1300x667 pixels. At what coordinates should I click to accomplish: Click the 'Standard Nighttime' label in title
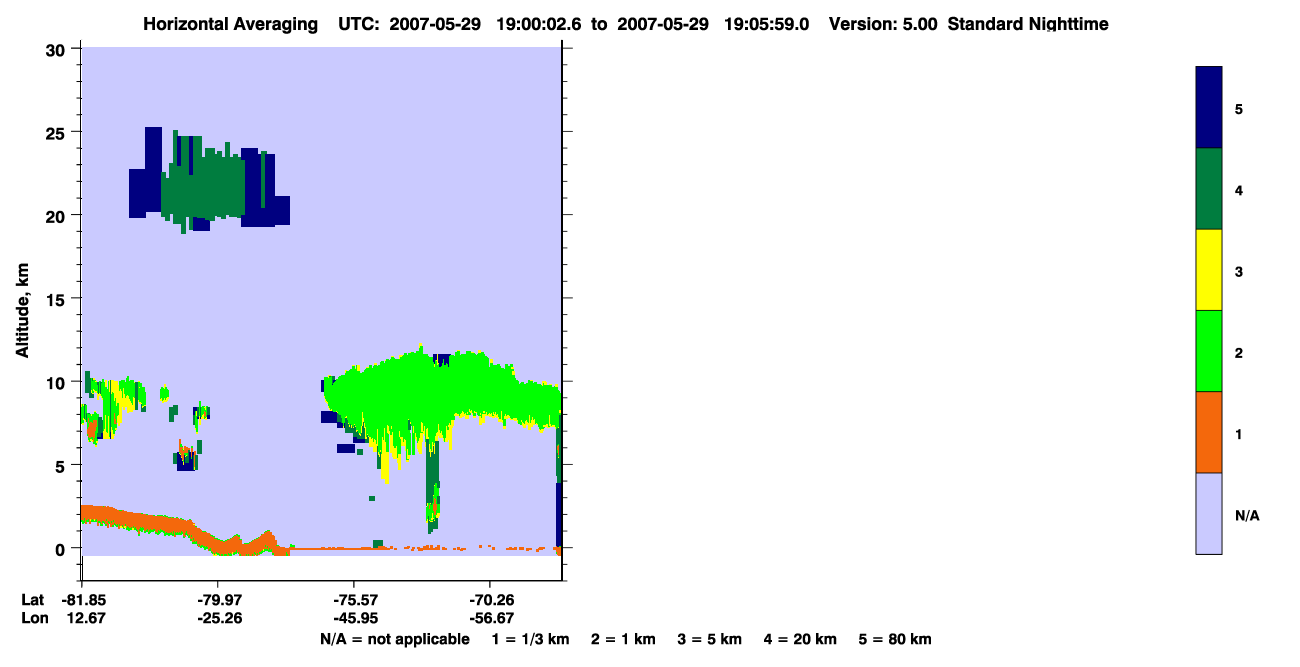point(1028,24)
